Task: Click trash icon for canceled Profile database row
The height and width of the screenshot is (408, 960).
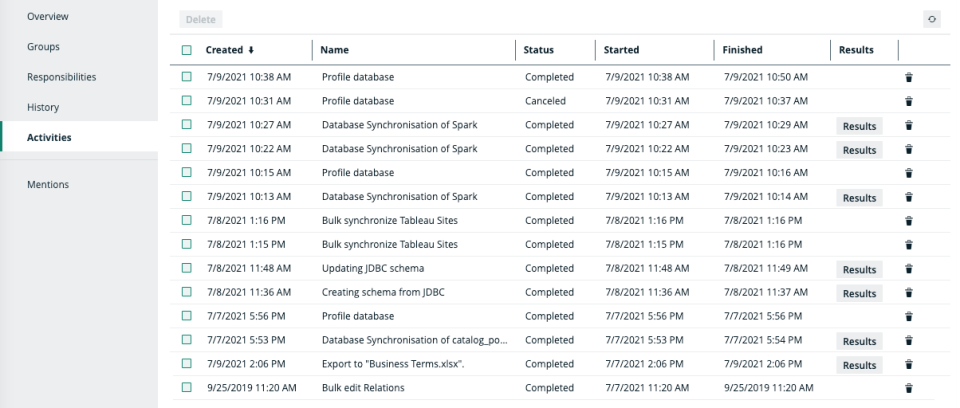Action: pos(909,101)
